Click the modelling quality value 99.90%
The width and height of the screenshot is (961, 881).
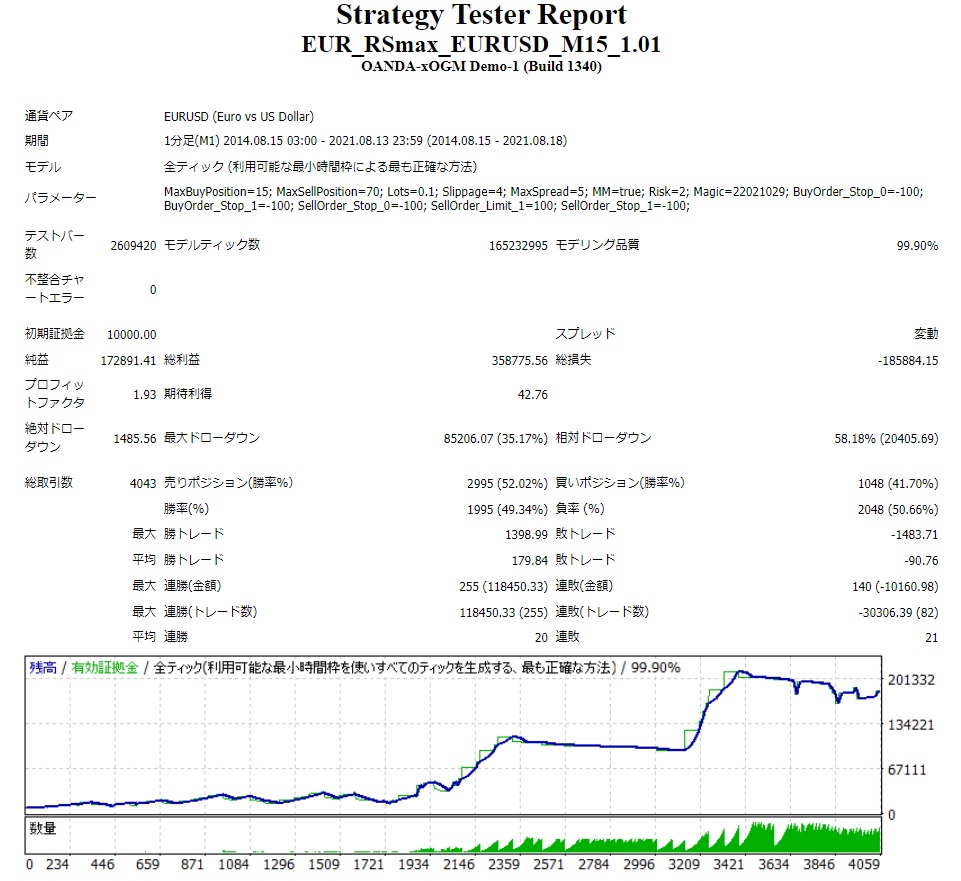point(917,246)
